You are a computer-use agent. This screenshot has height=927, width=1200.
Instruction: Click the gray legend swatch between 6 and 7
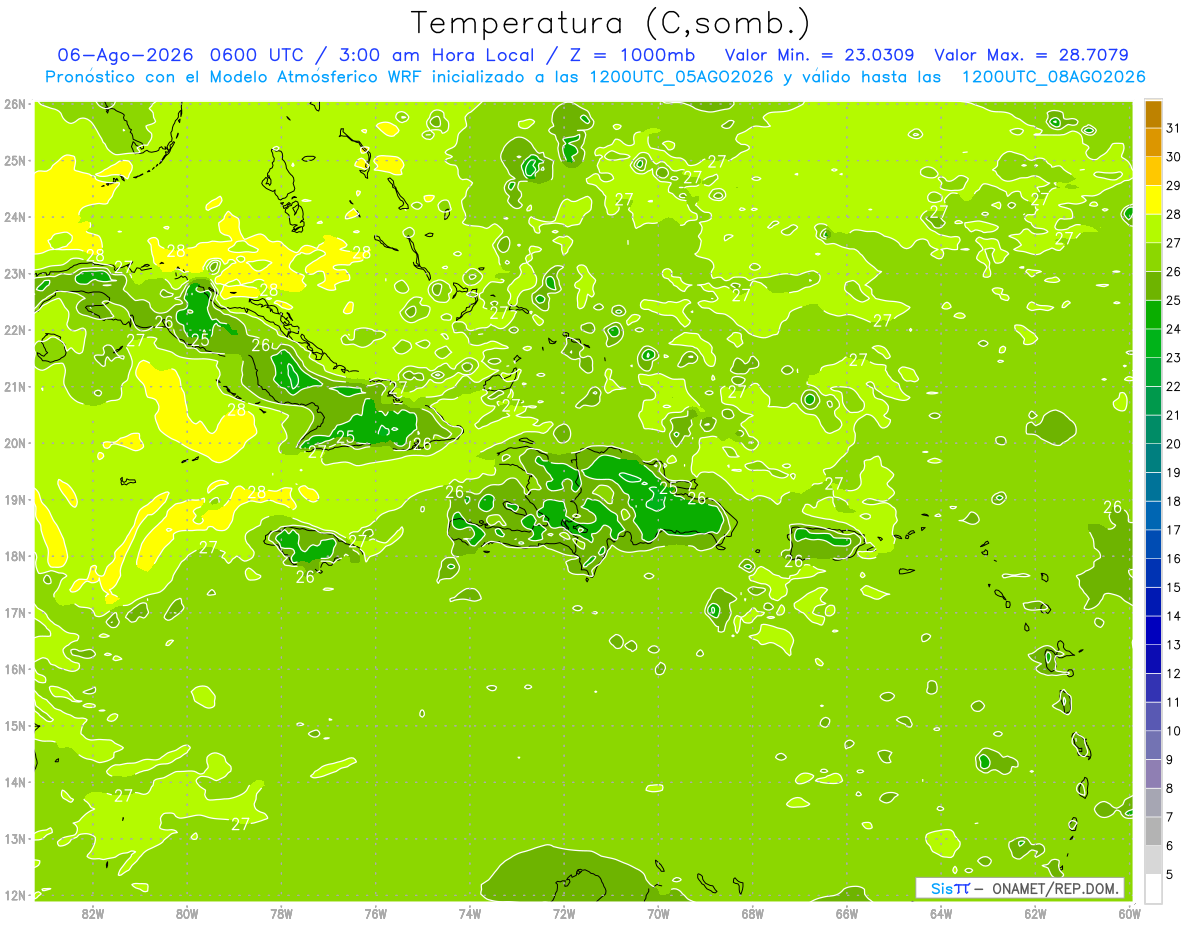click(x=1152, y=831)
